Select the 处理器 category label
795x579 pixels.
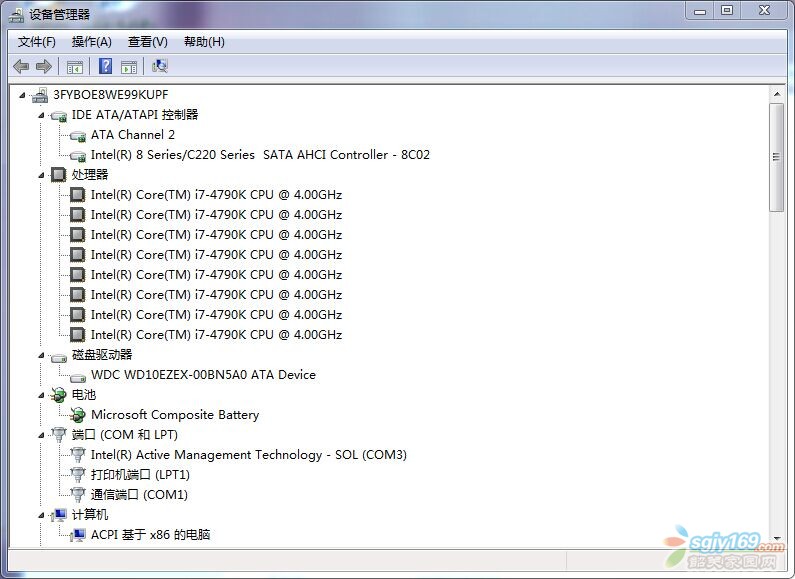tap(90, 175)
